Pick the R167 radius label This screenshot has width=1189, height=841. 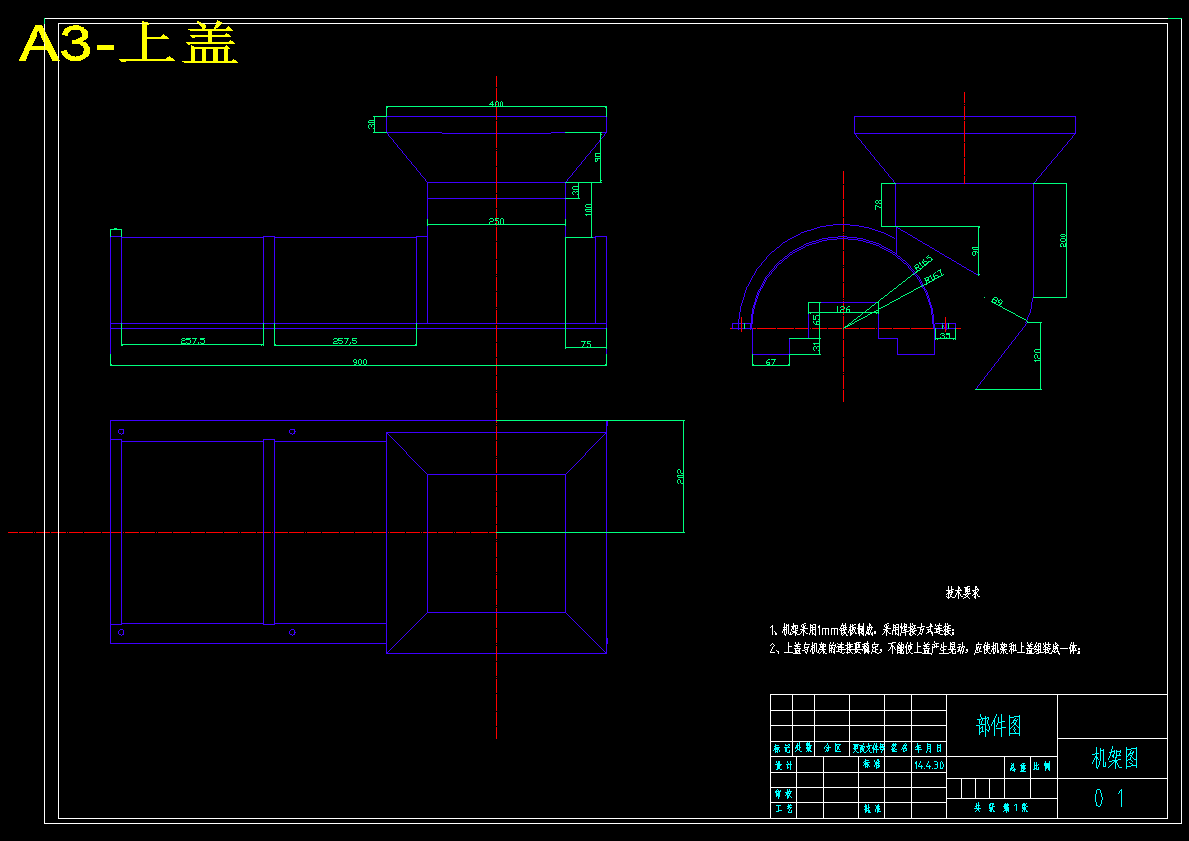[x=933, y=278]
